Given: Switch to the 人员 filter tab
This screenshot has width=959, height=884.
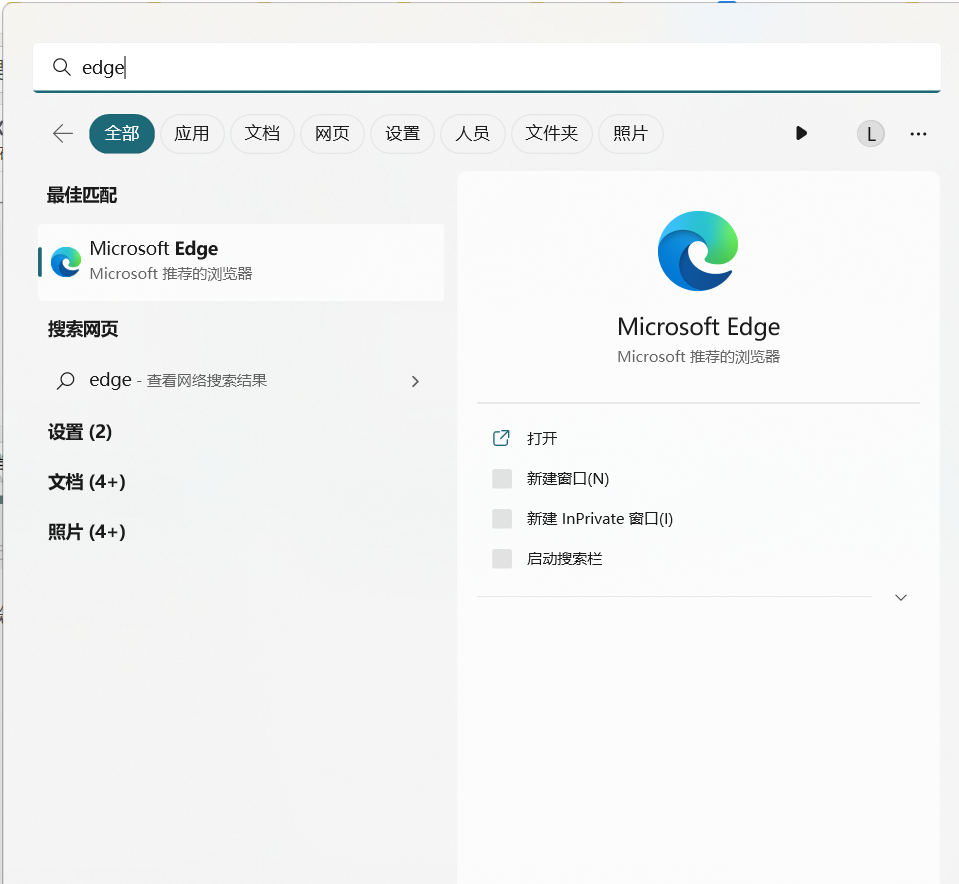Looking at the screenshot, I should (473, 133).
